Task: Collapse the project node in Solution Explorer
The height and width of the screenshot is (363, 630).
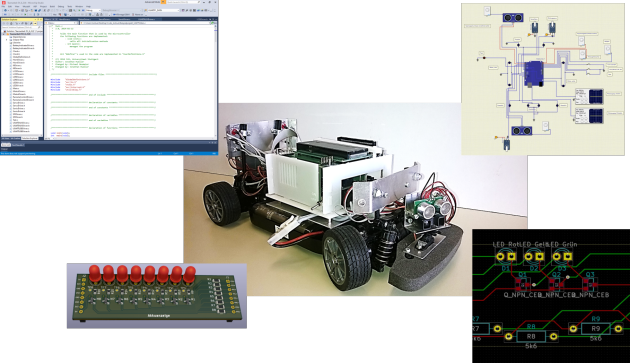Action: tap(4, 34)
